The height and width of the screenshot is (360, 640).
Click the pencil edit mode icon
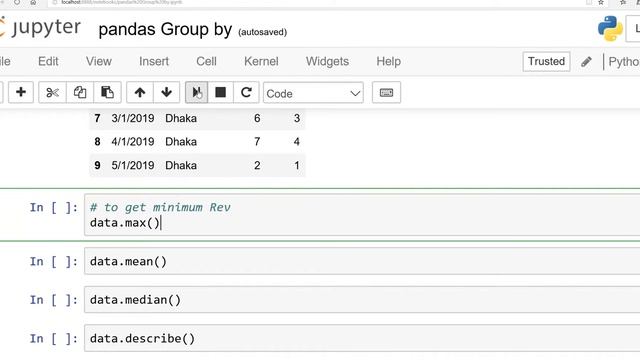pyautogui.click(x=587, y=62)
